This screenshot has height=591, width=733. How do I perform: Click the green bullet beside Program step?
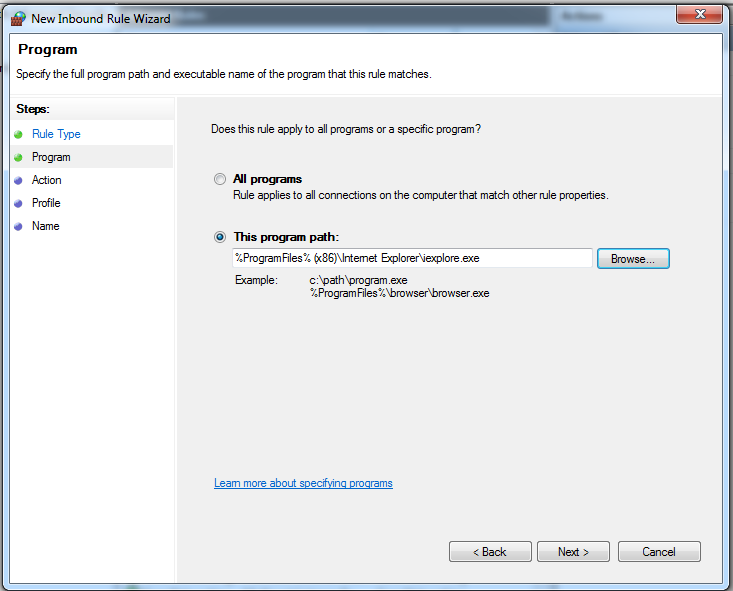18,158
